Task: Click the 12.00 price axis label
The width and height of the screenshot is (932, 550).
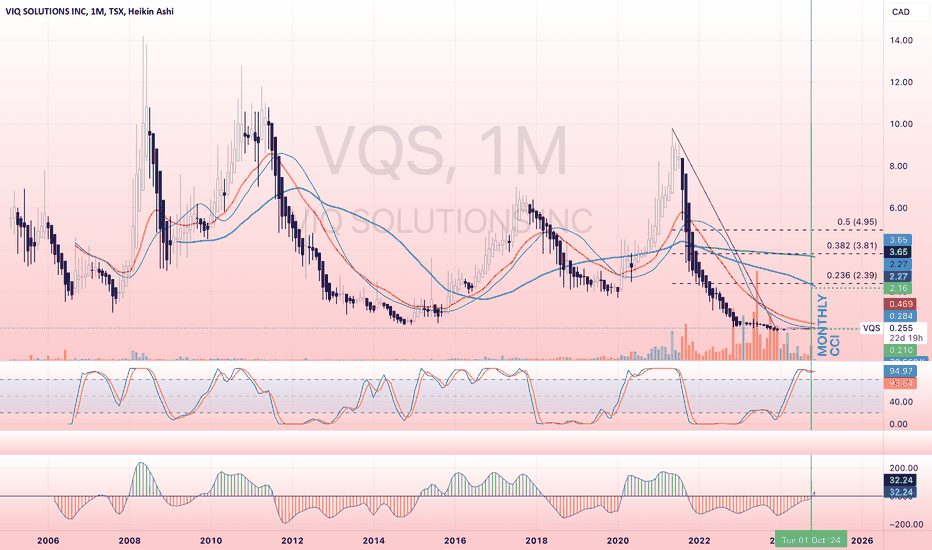Action: [x=901, y=82]
